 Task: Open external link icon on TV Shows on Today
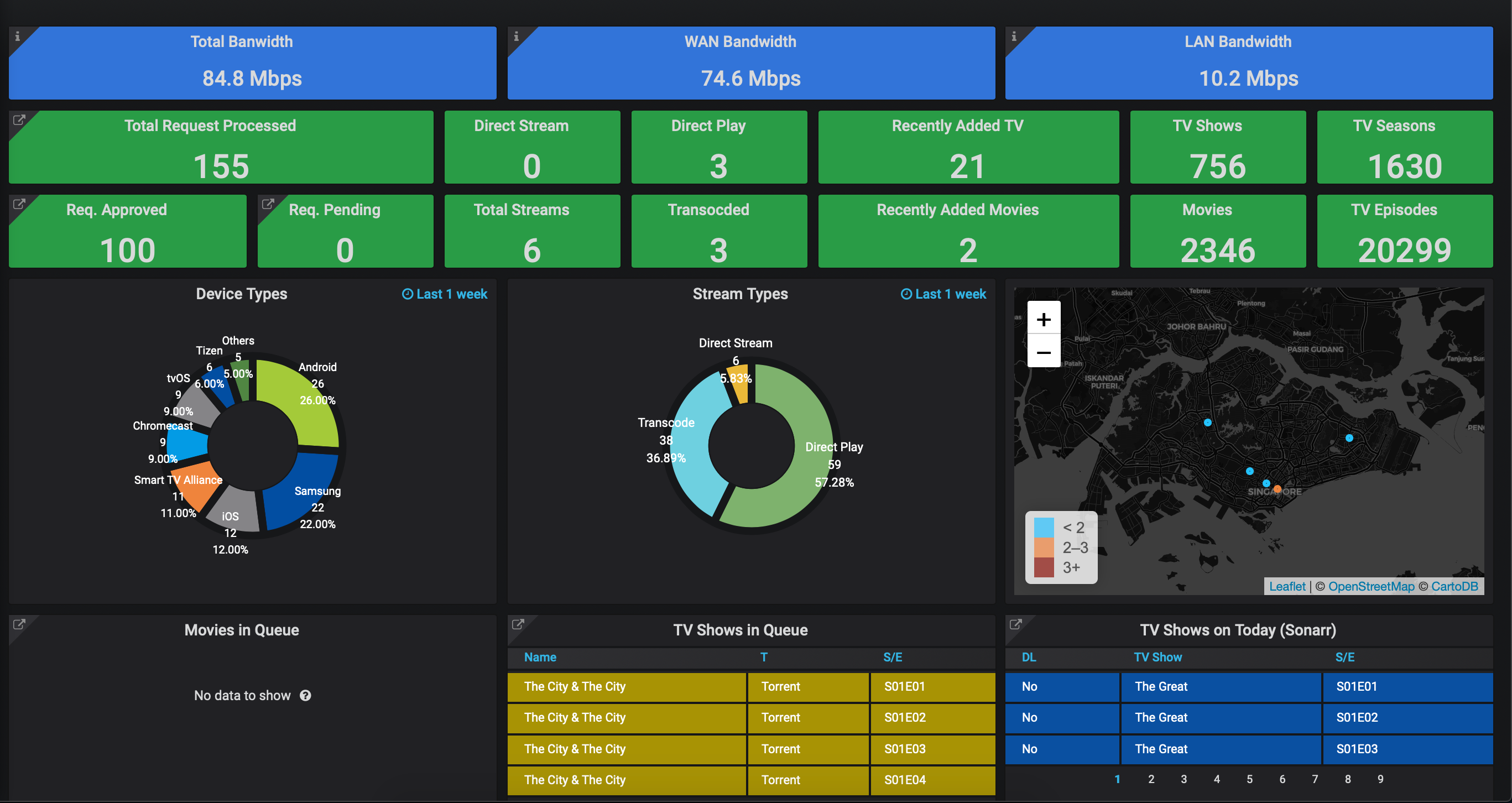click(x=1015, y=624)
